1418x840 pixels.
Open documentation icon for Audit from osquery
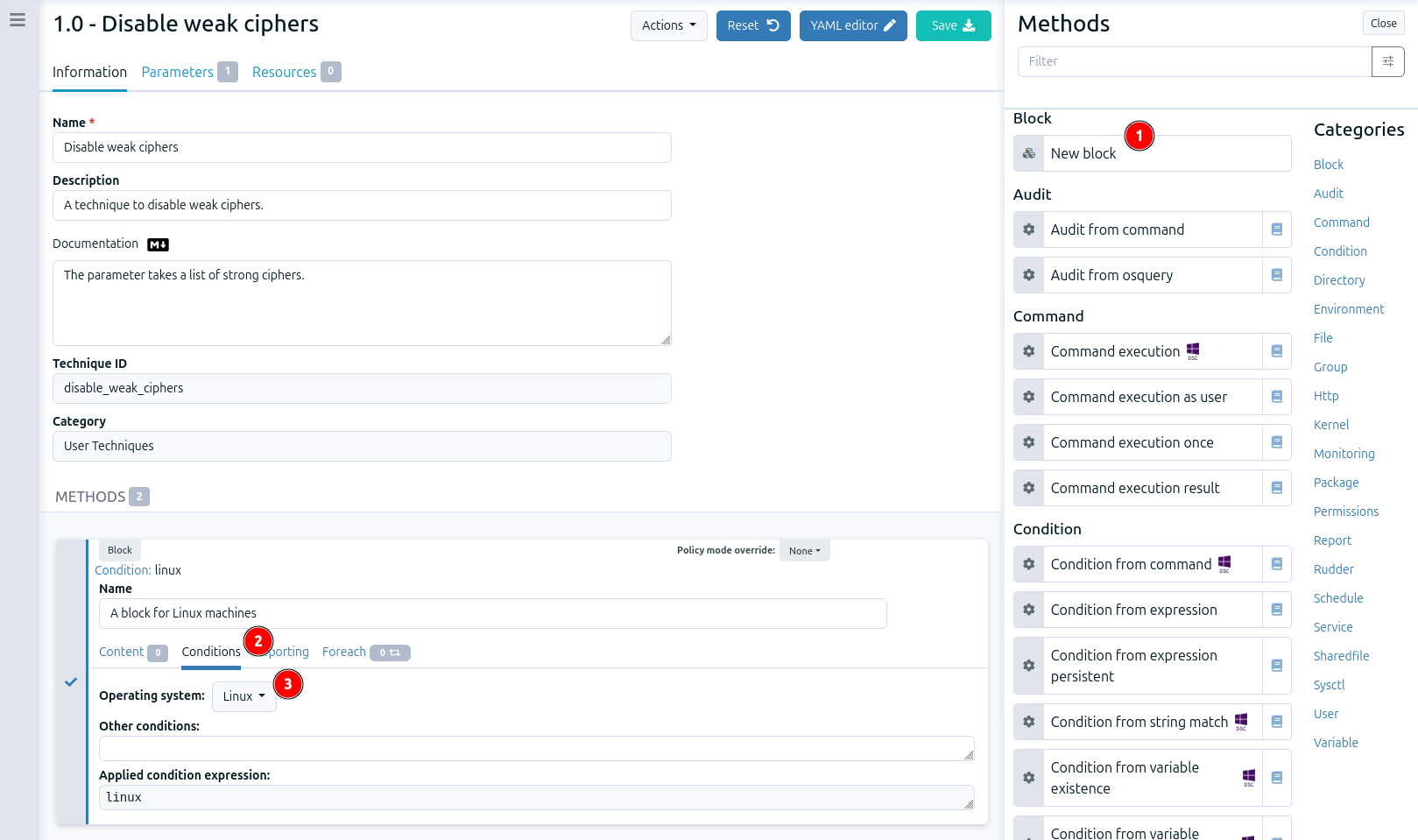1276,275
